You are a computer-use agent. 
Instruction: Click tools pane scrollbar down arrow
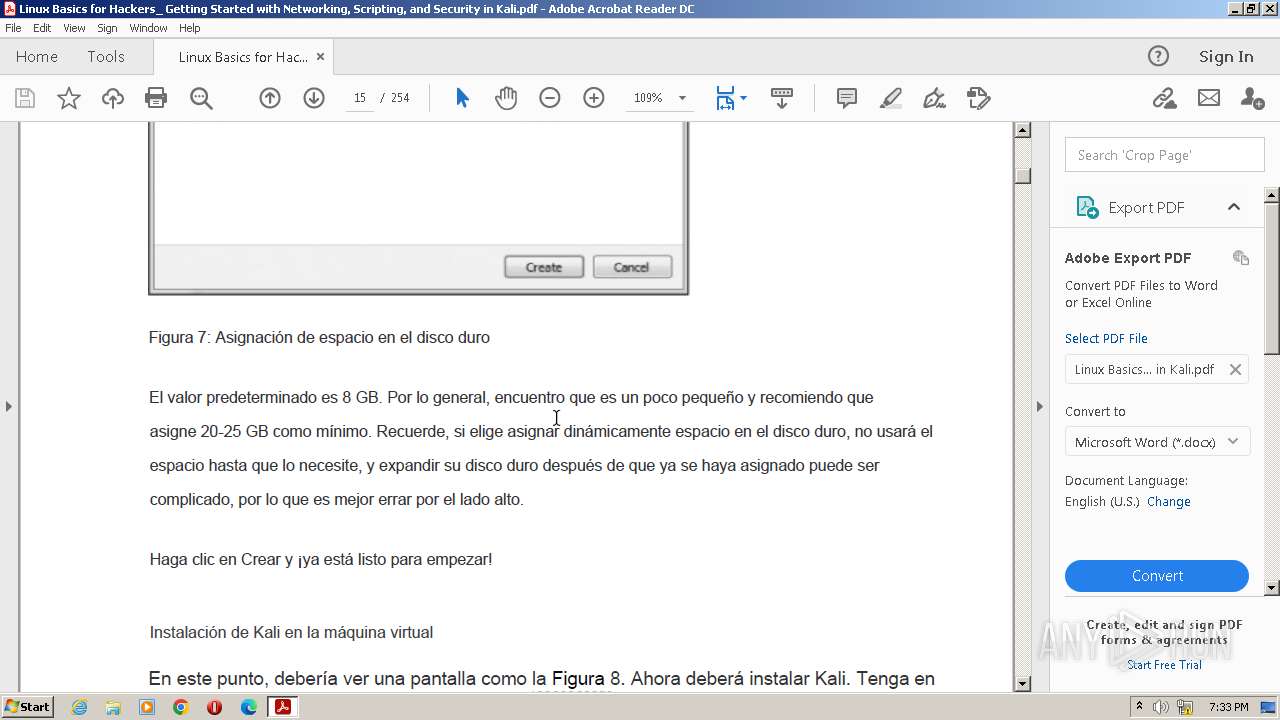click(x=1272, y=588)
